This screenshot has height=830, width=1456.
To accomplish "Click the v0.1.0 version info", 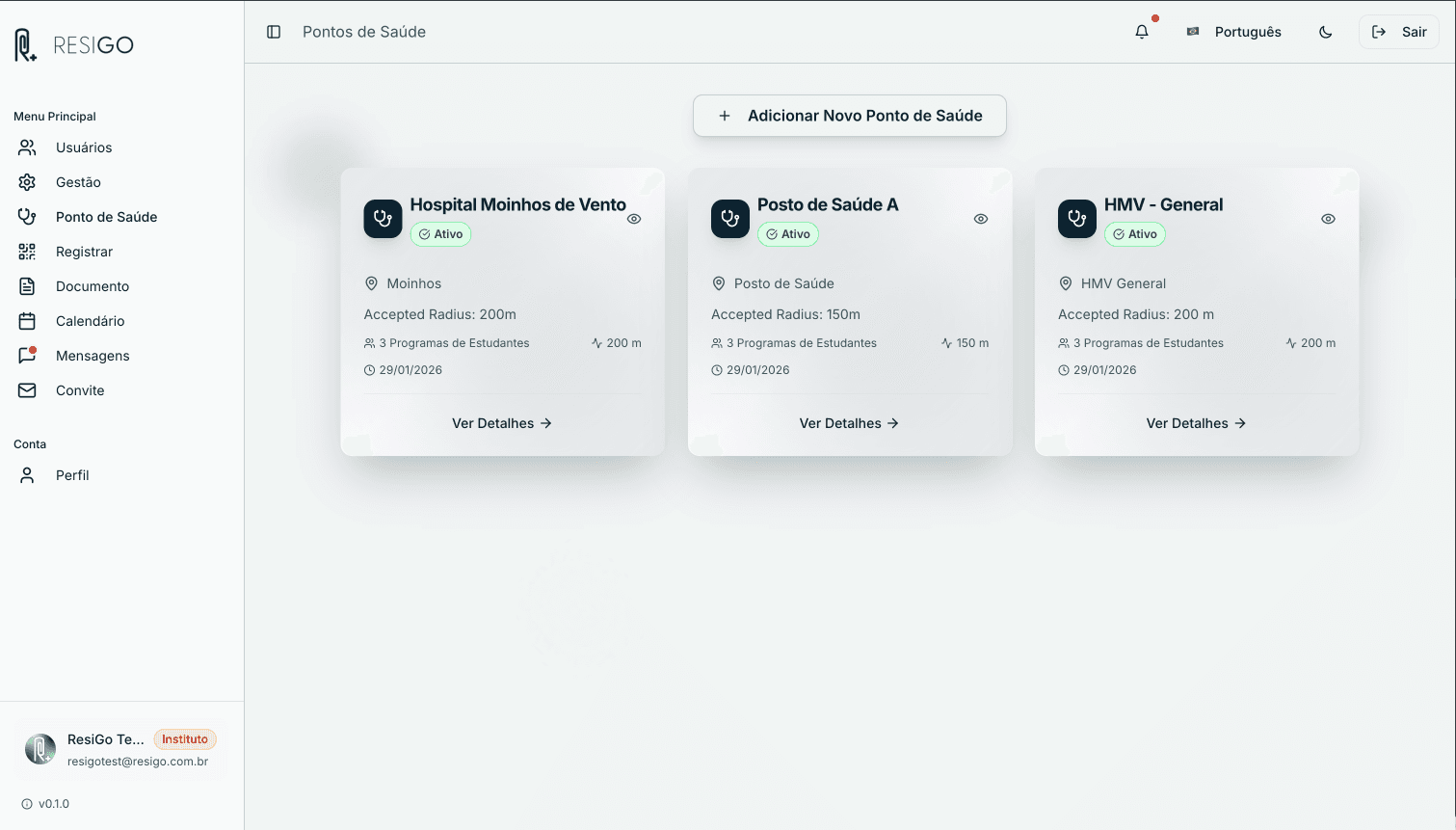I will coord(45,804).
